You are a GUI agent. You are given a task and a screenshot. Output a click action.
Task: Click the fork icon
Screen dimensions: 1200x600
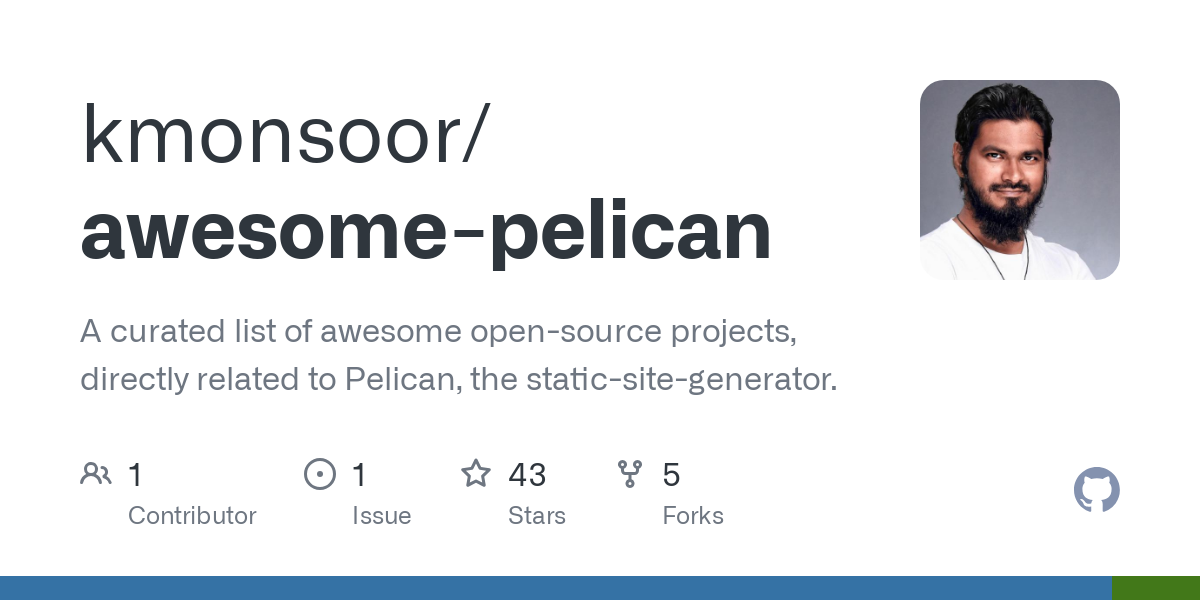coord(630,474)
